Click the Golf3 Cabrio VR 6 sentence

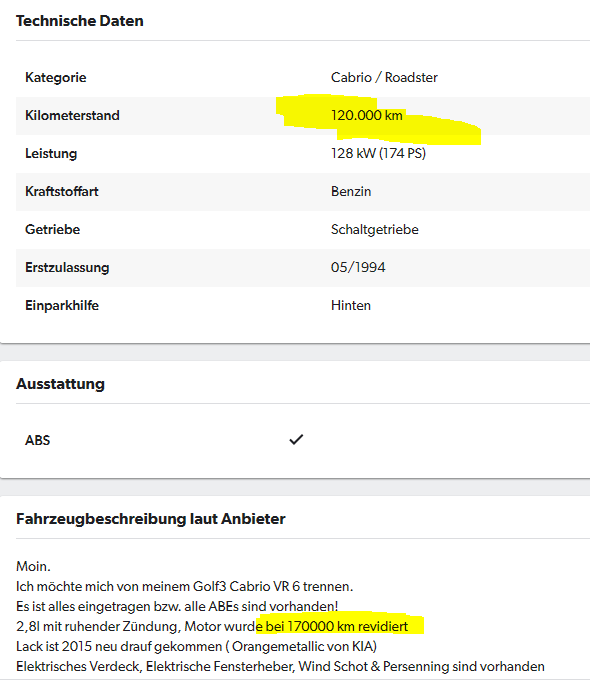tap(184, 586)
